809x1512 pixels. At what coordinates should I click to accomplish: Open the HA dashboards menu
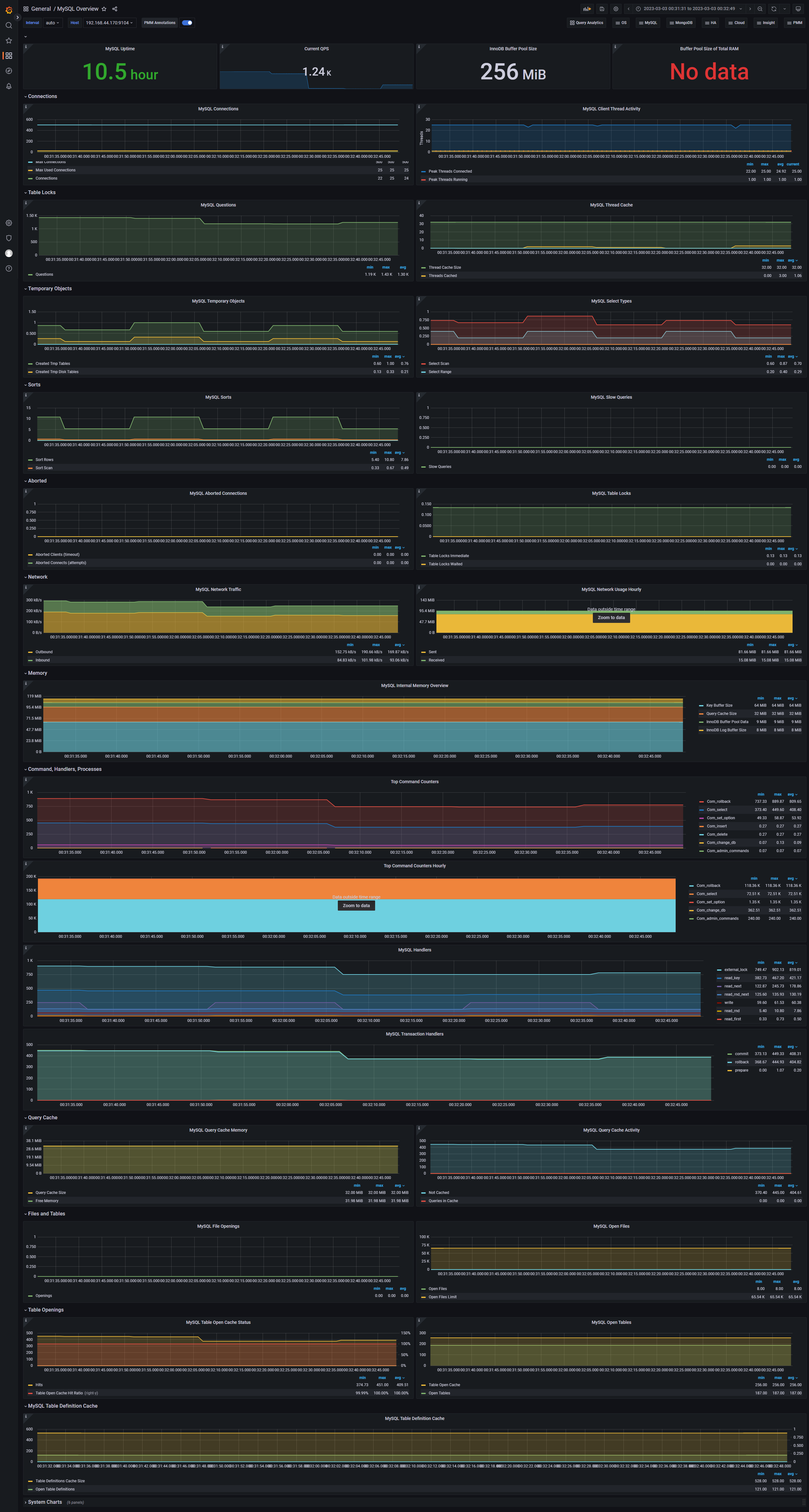click(710, 23)
